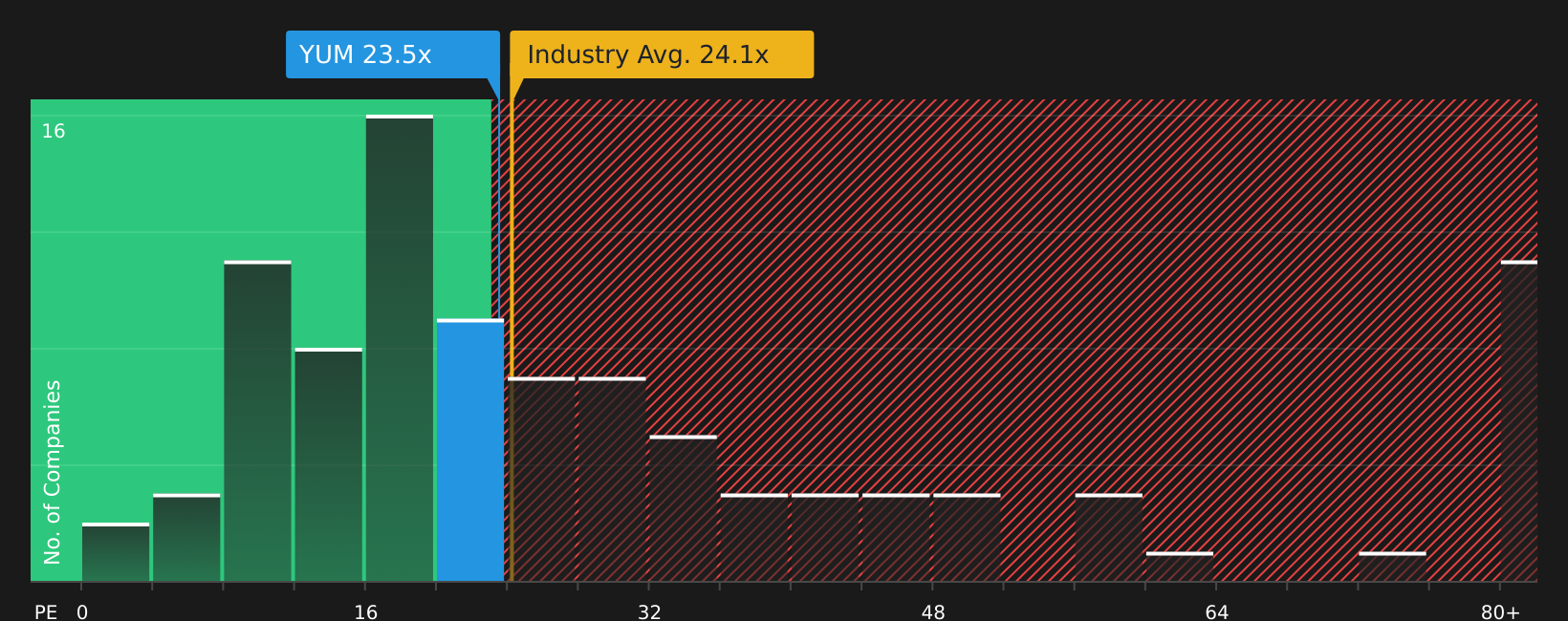This screenshot has width=1568, height=621.
Task: Click the YUM 23.5x blue label
Action: tap(393, 54)
